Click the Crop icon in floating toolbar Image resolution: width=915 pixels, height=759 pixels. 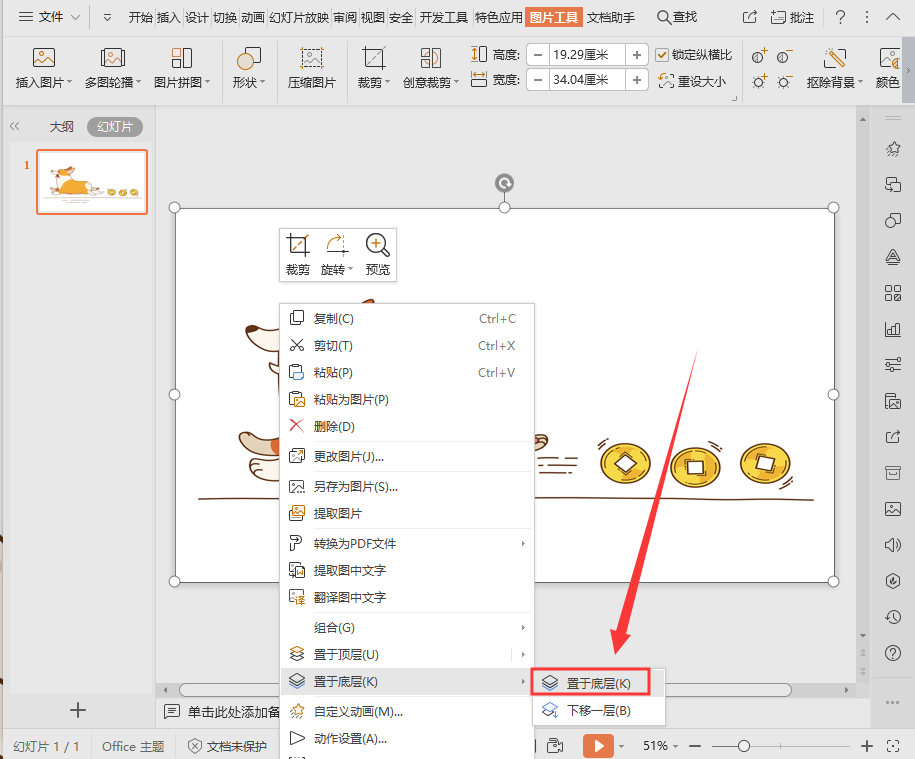[297, 245]
